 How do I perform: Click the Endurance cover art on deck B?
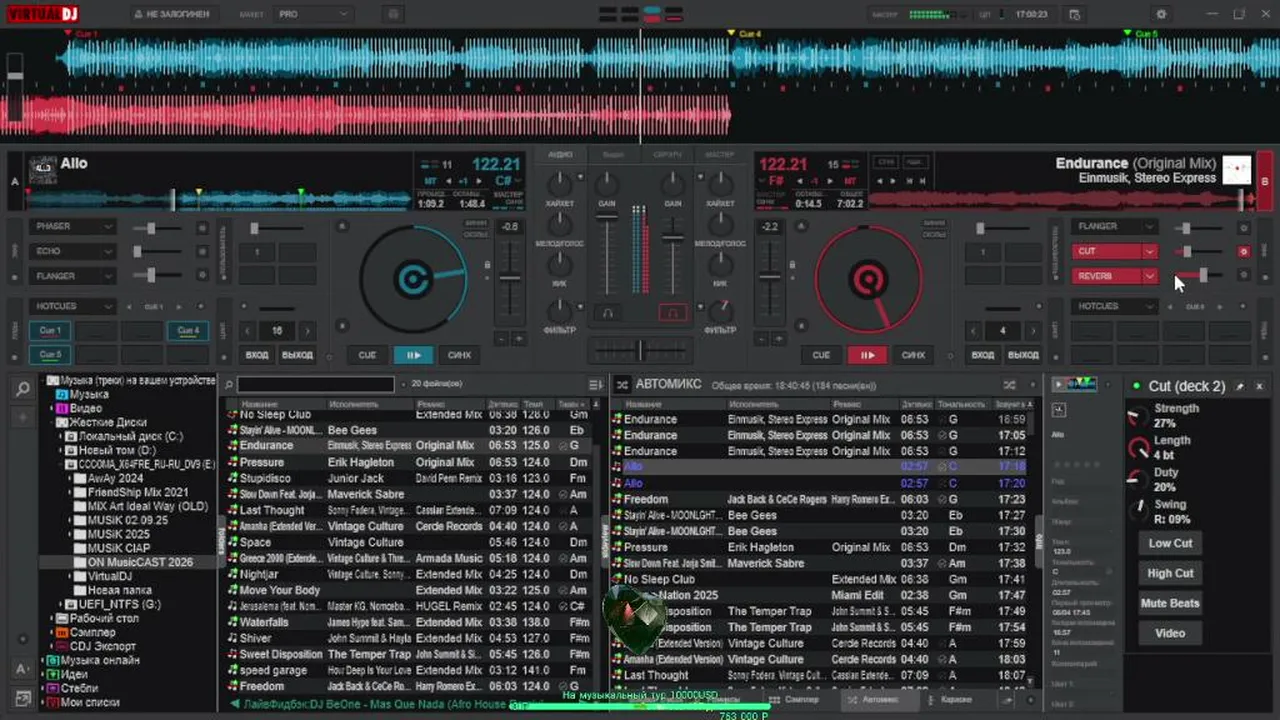coord(1237,169)
